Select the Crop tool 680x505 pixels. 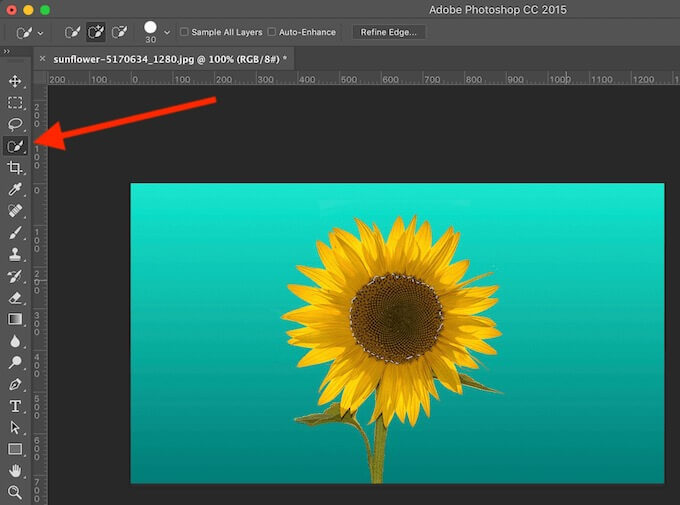(x=15, y=168)
